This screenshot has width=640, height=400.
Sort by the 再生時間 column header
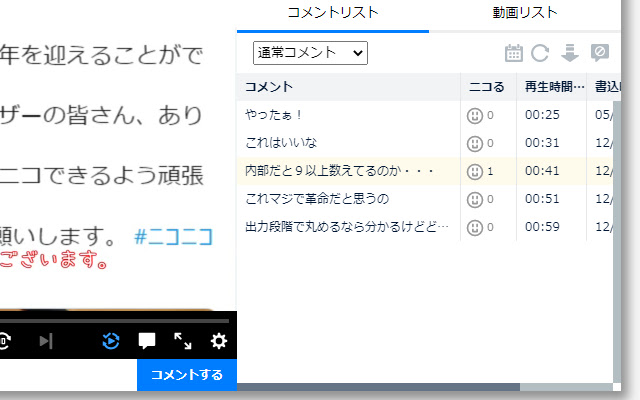551,87
